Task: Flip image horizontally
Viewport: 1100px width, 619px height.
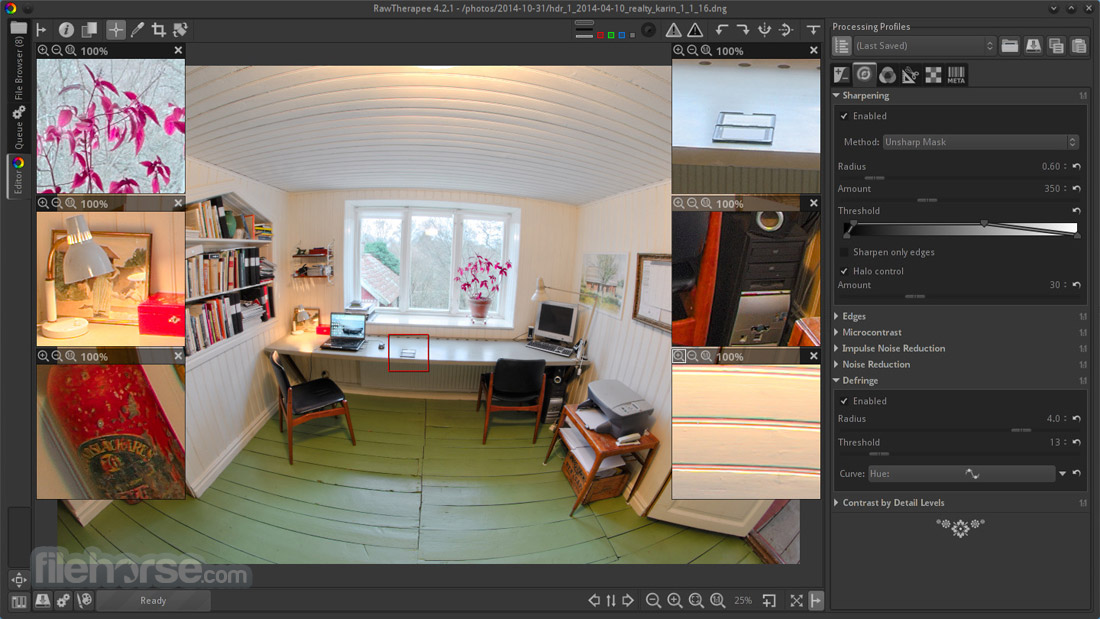Action: click(x=765, y=29)
